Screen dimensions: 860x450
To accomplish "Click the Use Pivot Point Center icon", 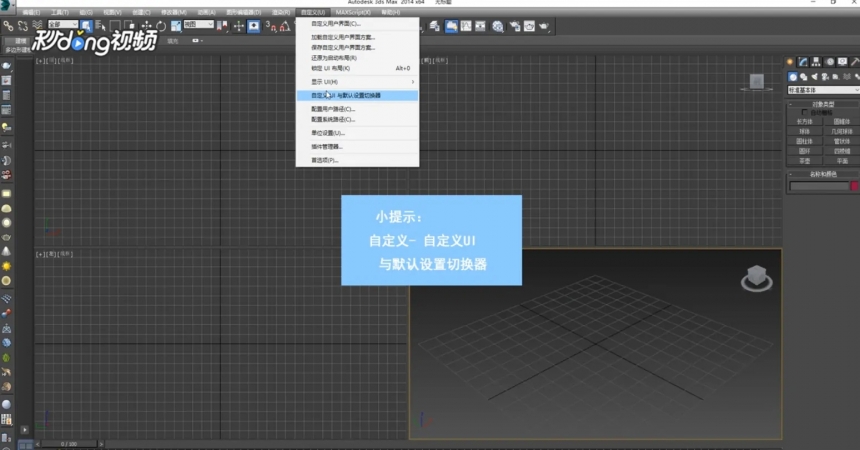I will [x=222, y=26].
